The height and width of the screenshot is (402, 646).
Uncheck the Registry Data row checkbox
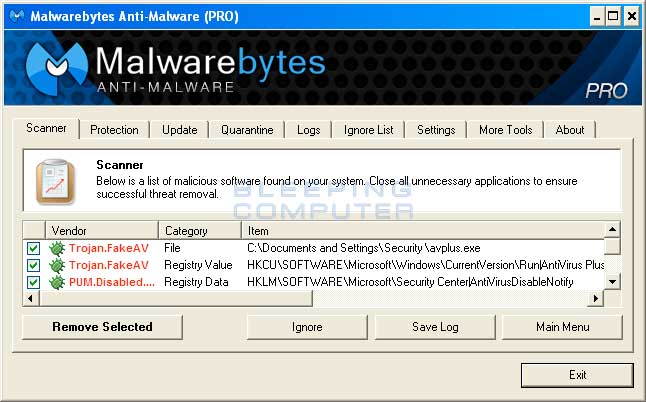(33, 282)
